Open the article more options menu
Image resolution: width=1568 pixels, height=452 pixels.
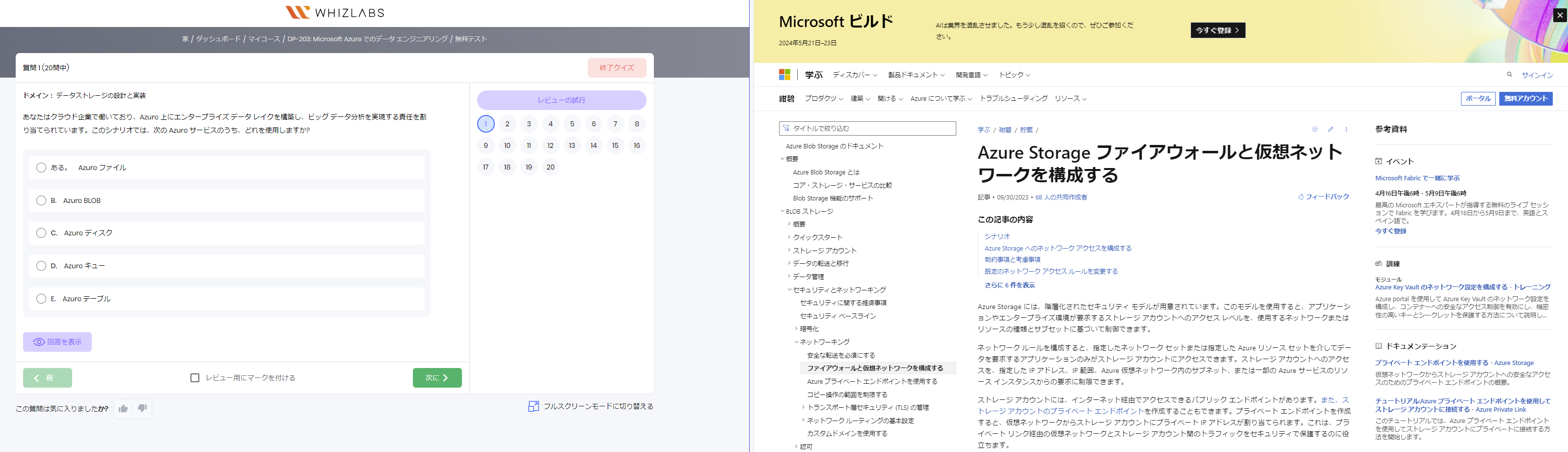click(x=1347, y=129)
